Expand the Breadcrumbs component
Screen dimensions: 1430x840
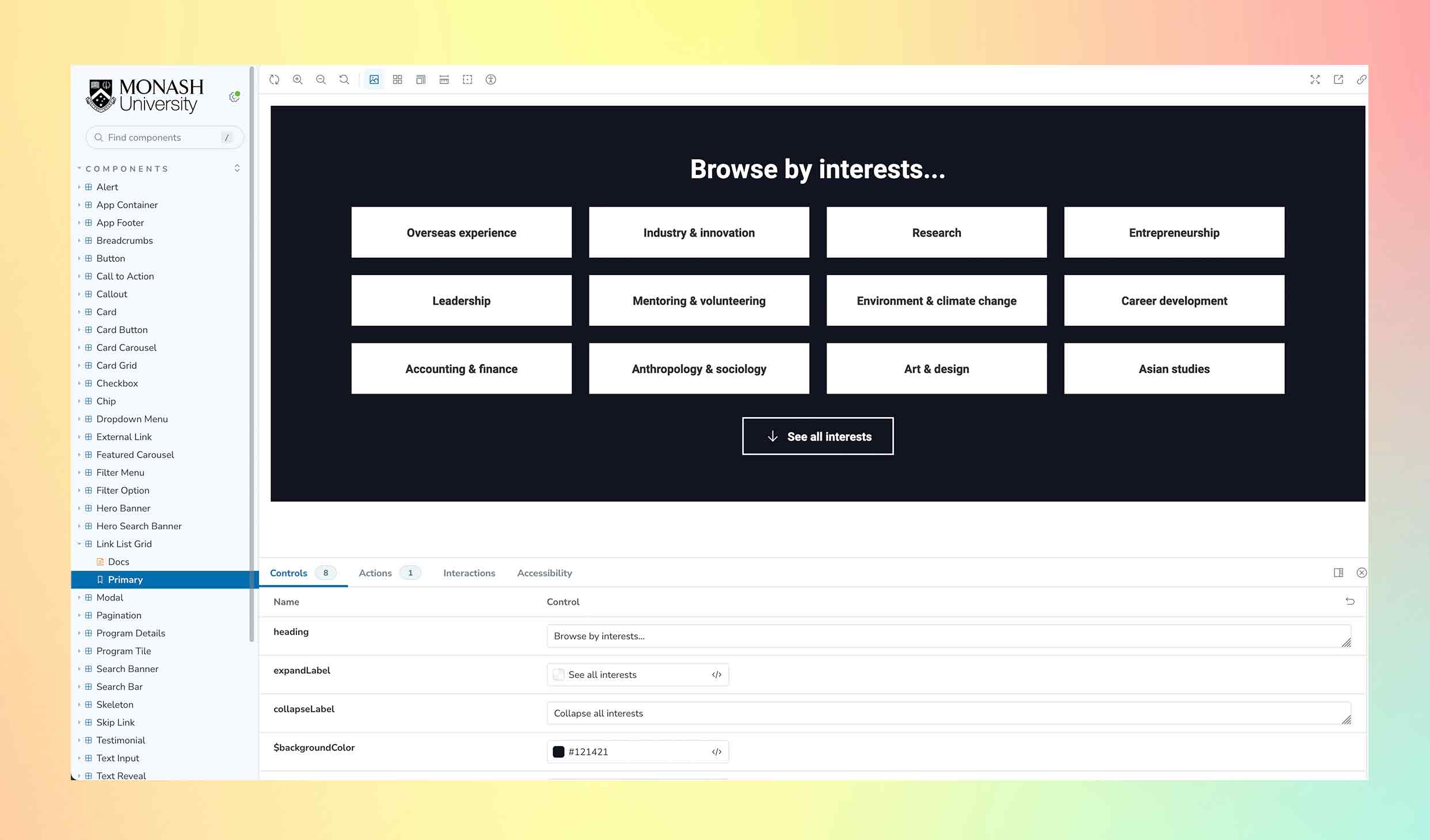point(124,240)
